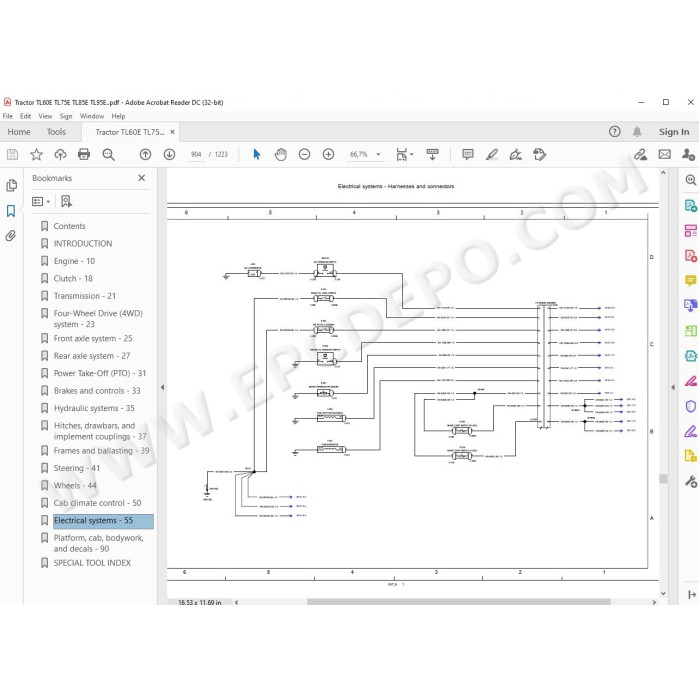This screenshot has height=700, width=700.
Task: Switch to the Home tab
Action: pyautogui.click(x=19, y=132)
